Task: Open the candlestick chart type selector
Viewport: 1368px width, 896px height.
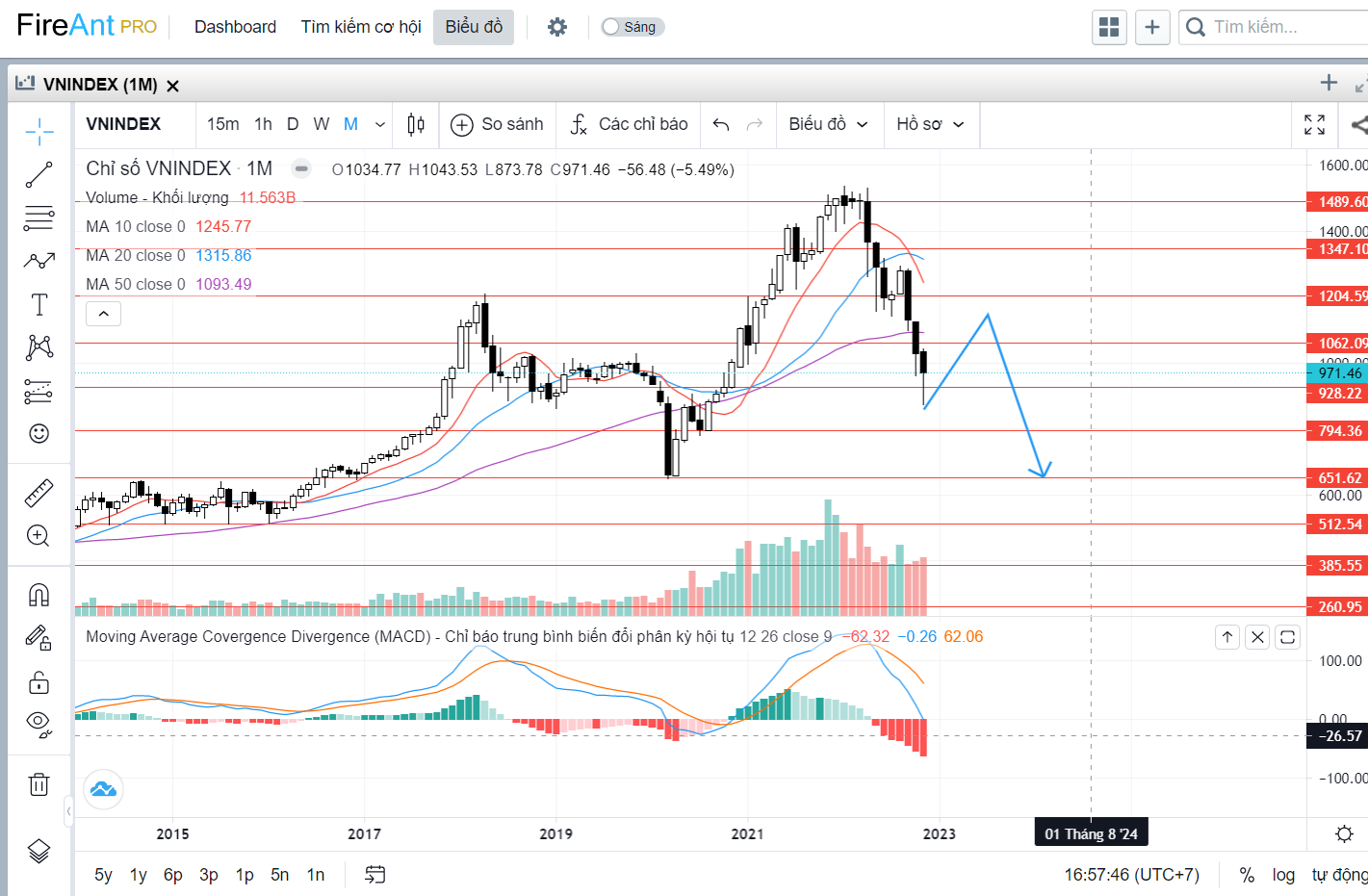Action: click(x=416, y=124)
